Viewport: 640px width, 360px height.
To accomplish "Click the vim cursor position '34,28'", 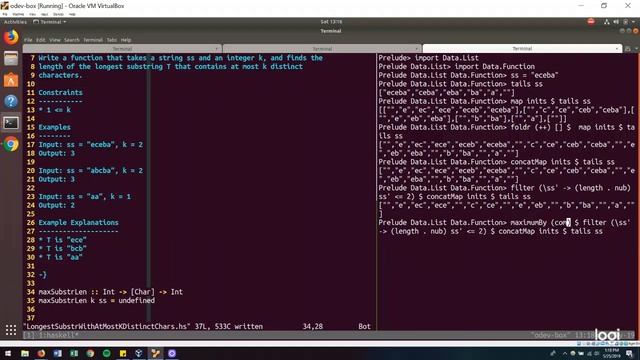I will point(313,327).
